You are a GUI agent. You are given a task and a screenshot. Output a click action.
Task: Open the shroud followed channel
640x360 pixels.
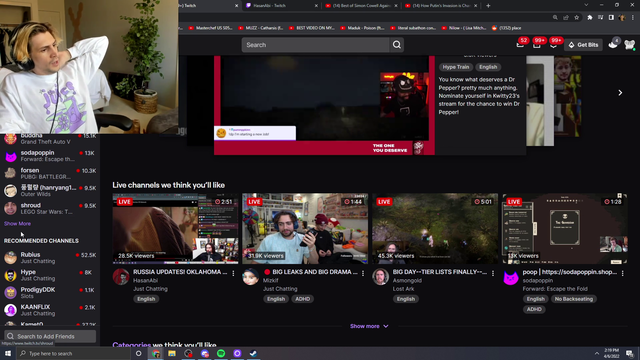point(50,208)
